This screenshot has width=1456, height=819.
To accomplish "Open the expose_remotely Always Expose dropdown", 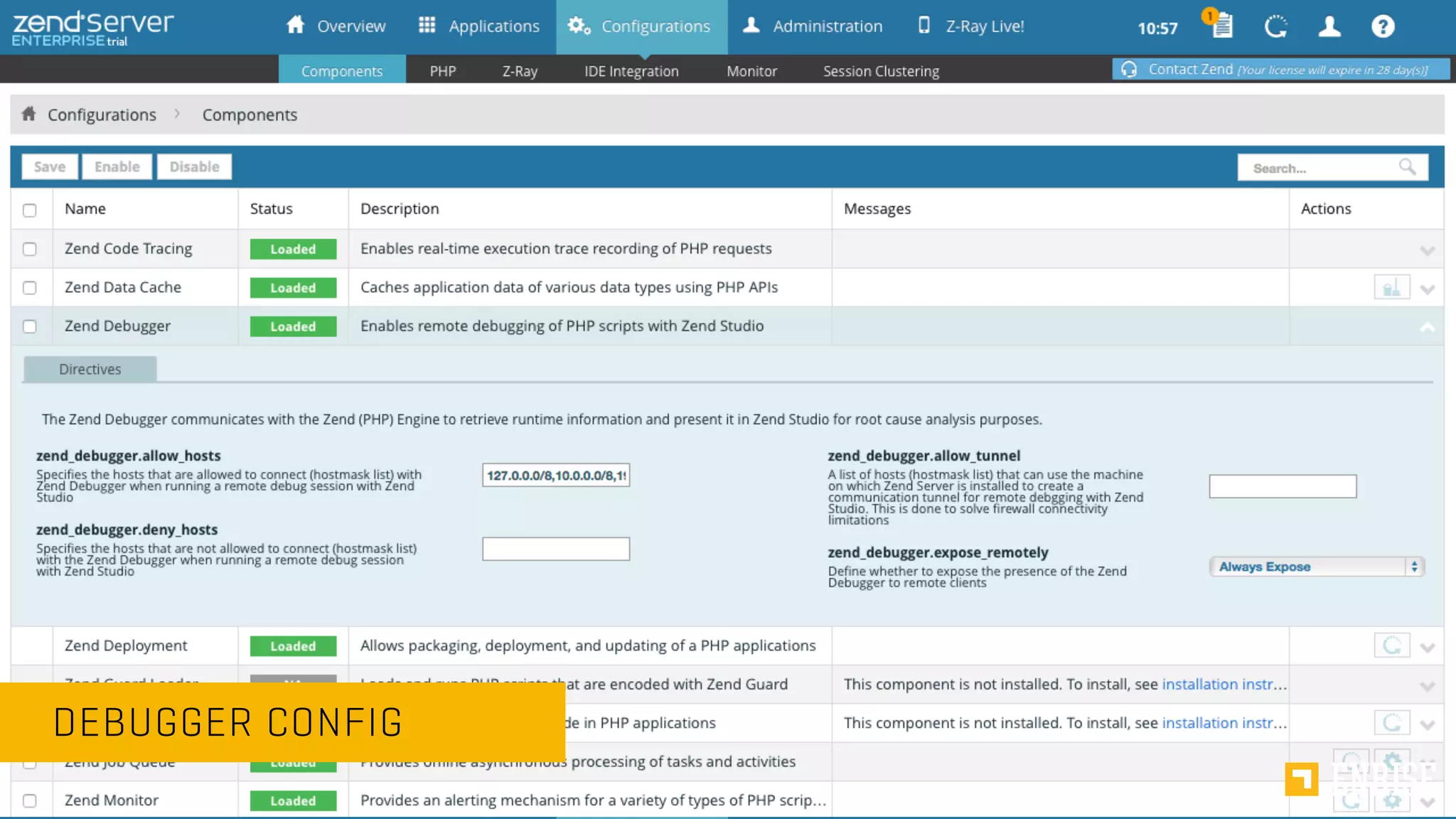I will (1317, 567).
